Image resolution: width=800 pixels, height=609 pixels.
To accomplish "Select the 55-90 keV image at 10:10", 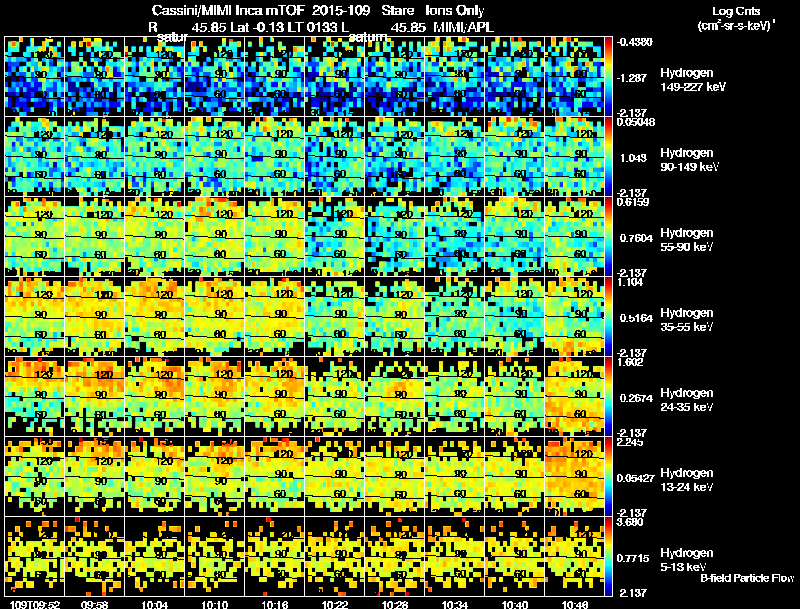I will (215, 236).
